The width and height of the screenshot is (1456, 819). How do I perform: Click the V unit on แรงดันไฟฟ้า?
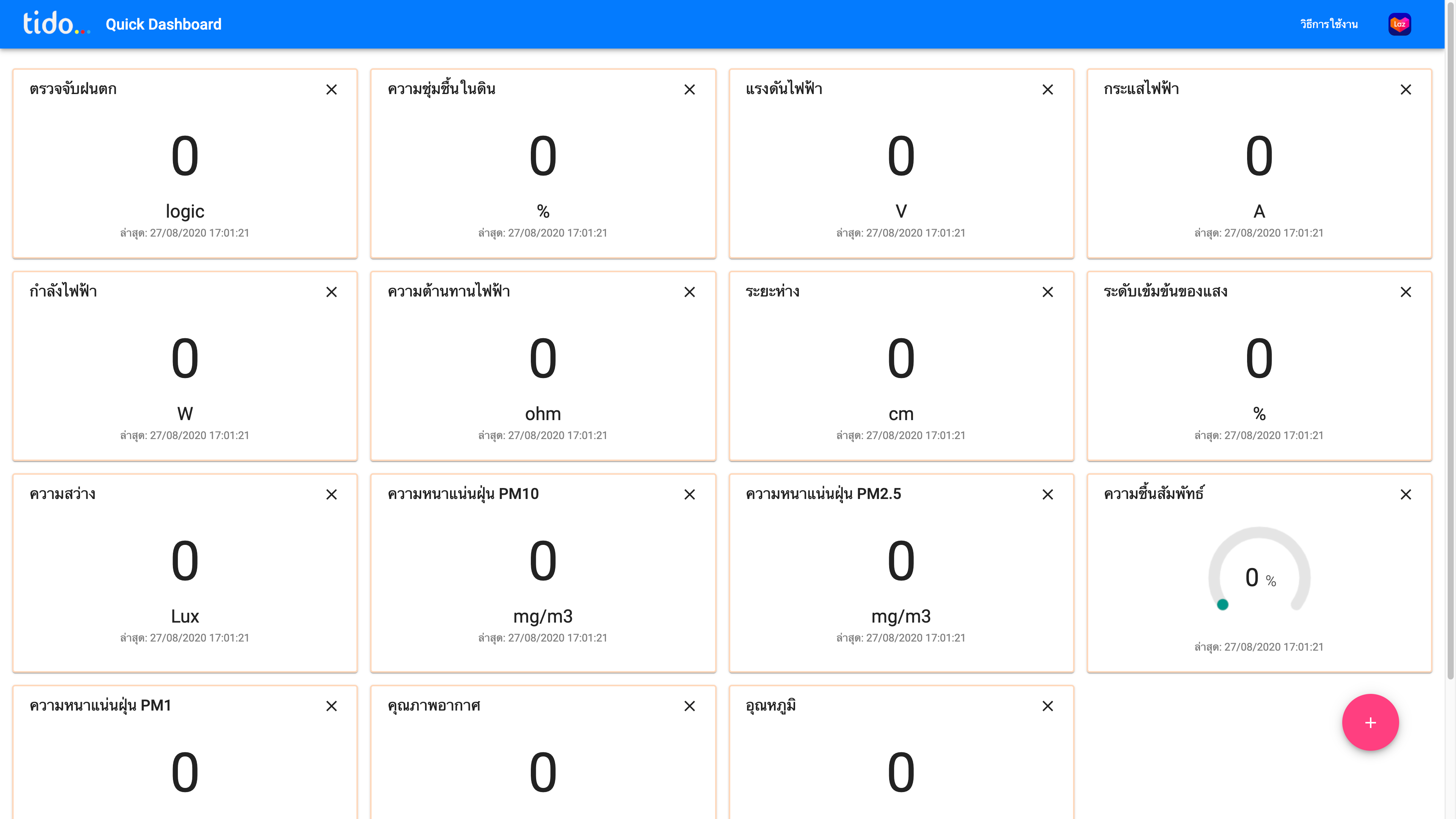901,212
